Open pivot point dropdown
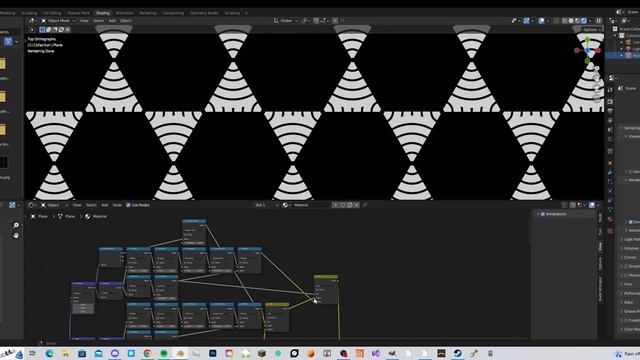The width and height of the screenshot is (640, 360). point(305,21)
